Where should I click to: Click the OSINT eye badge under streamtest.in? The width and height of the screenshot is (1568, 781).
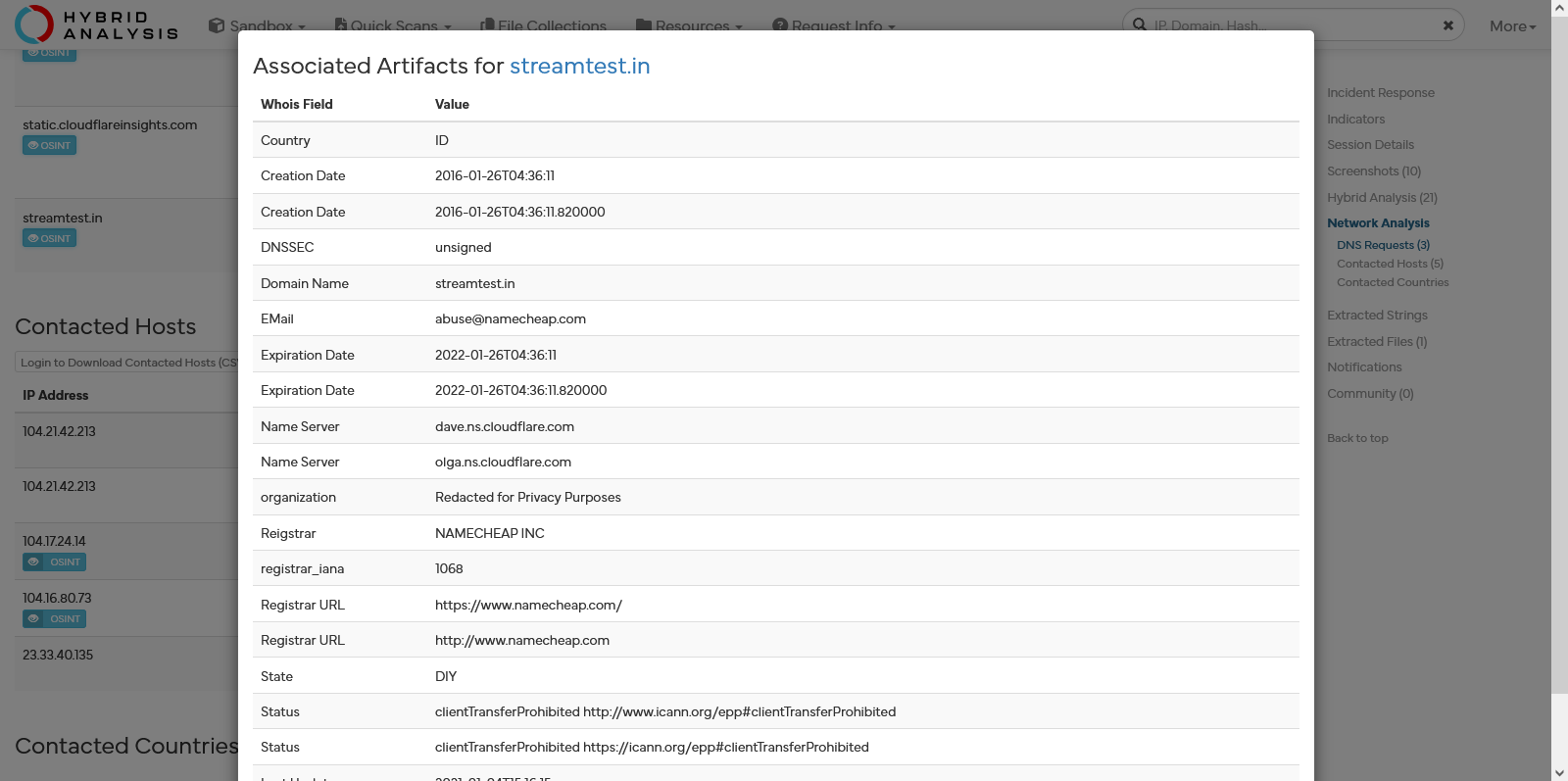(x=49, y=238)
